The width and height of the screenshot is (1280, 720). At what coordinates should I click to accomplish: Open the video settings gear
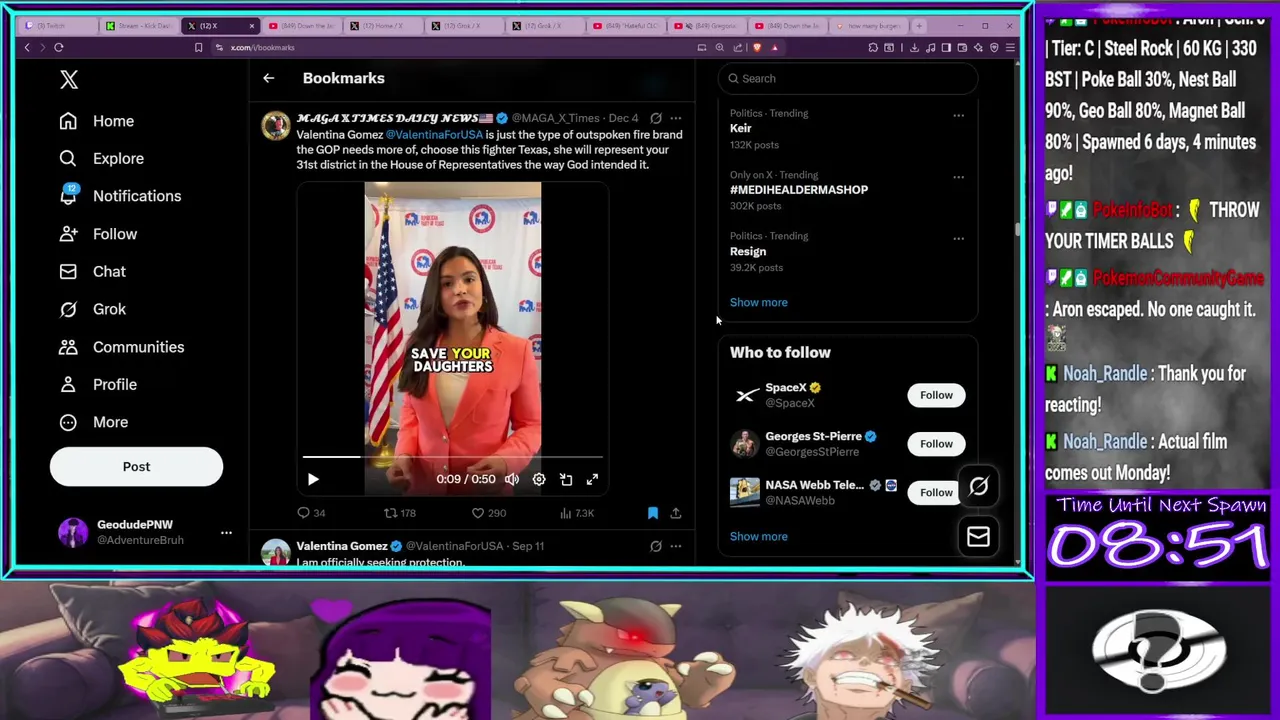539,479
